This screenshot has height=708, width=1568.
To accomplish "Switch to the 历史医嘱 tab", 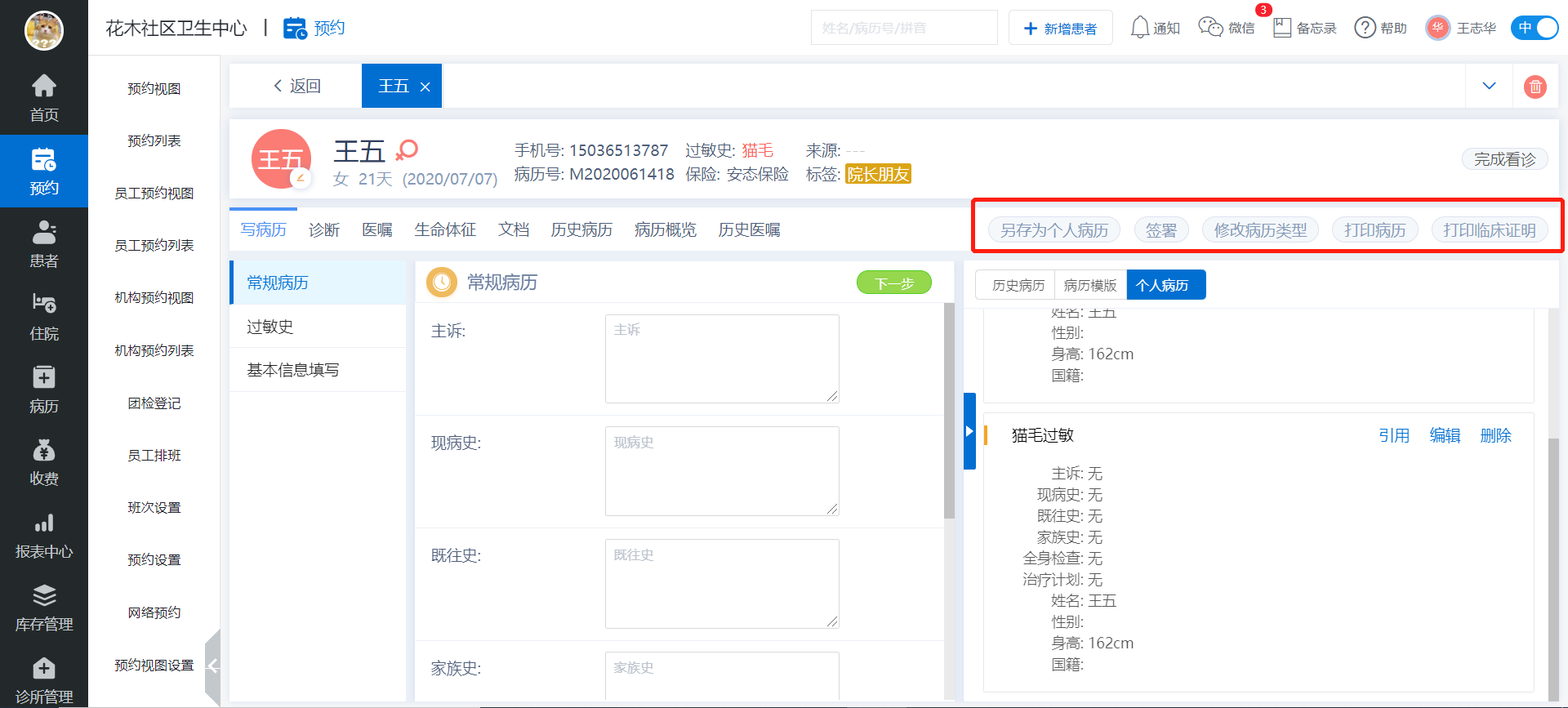I will [x=749, y=229].
